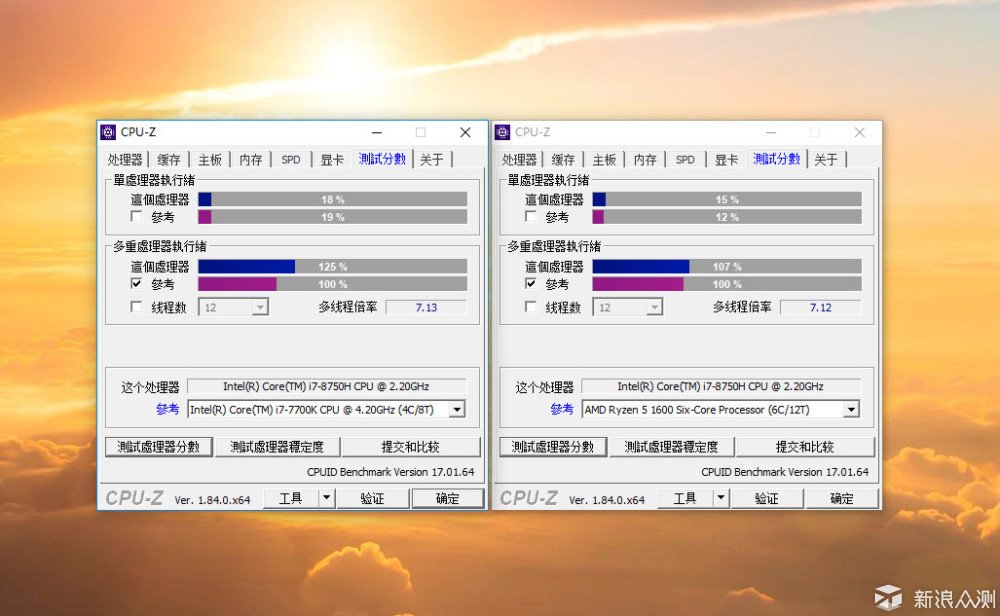Uncheck multi-thread 參考 checkbox in left window
Viewport: 1000px width, 616px height.
[136, 283]
